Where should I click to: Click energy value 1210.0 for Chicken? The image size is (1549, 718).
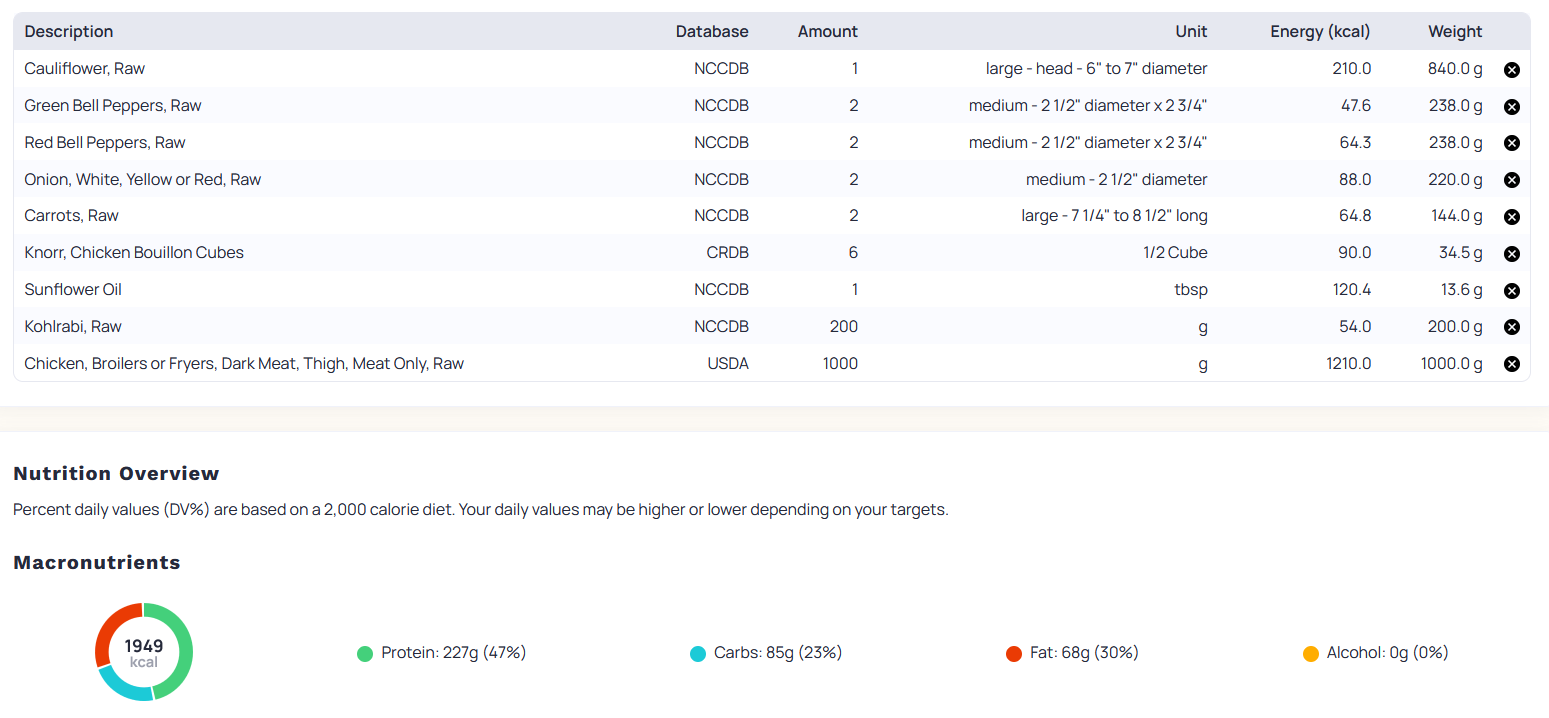click(1349, 364)
